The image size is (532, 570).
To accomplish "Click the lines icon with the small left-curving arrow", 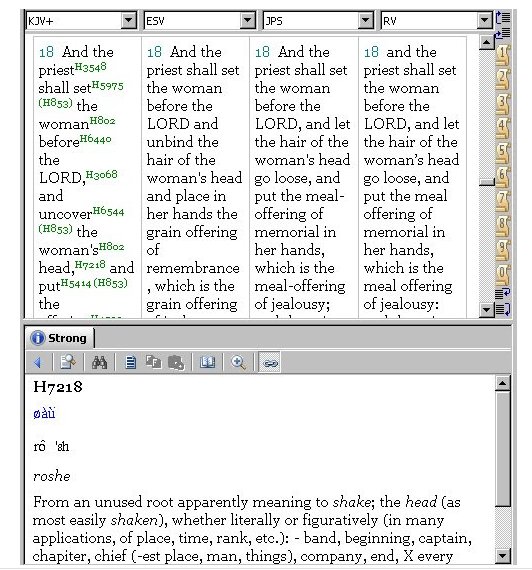I will [x=503, y=293].
